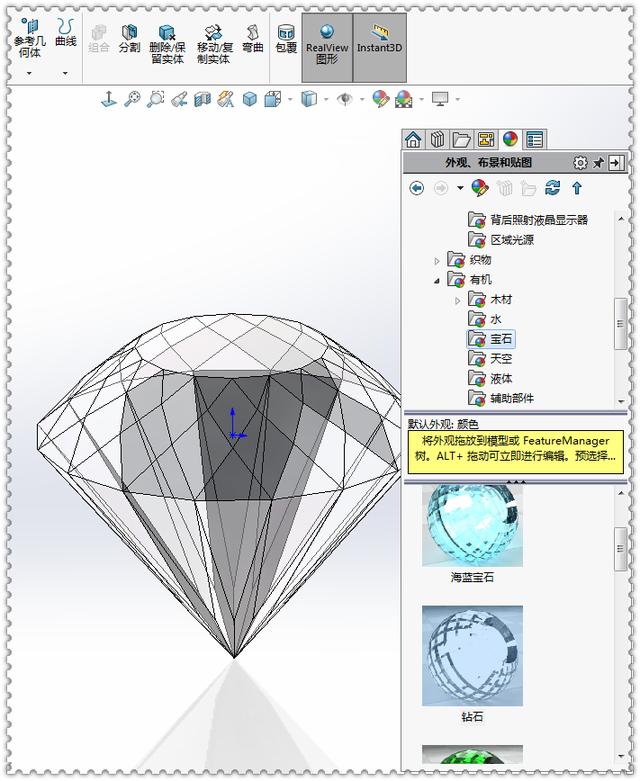The height and width of the screenshot is (781, 640).
Task: Open View Settings dropdown arrow
Action: (x=457, y=100)
